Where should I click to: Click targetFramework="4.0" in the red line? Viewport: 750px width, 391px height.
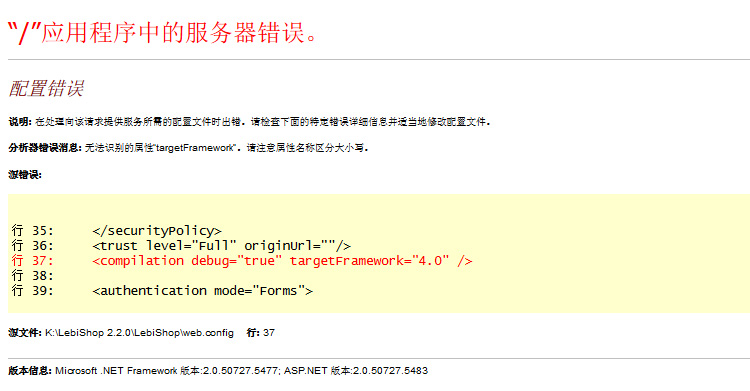(x=369, y=261)
